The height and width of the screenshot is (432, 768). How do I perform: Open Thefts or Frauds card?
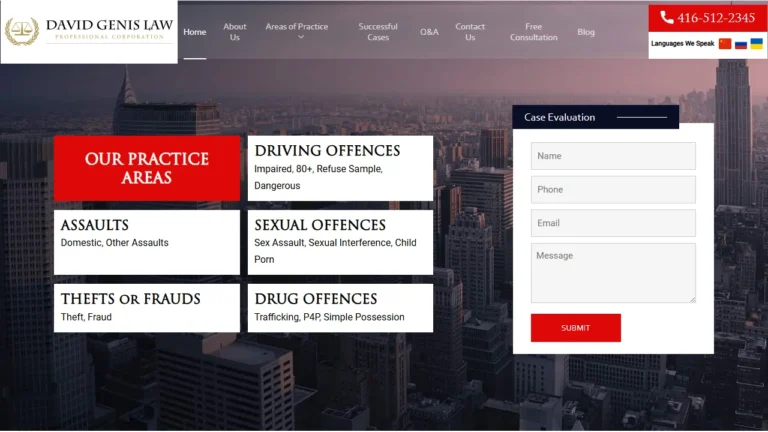pos(147,308)
